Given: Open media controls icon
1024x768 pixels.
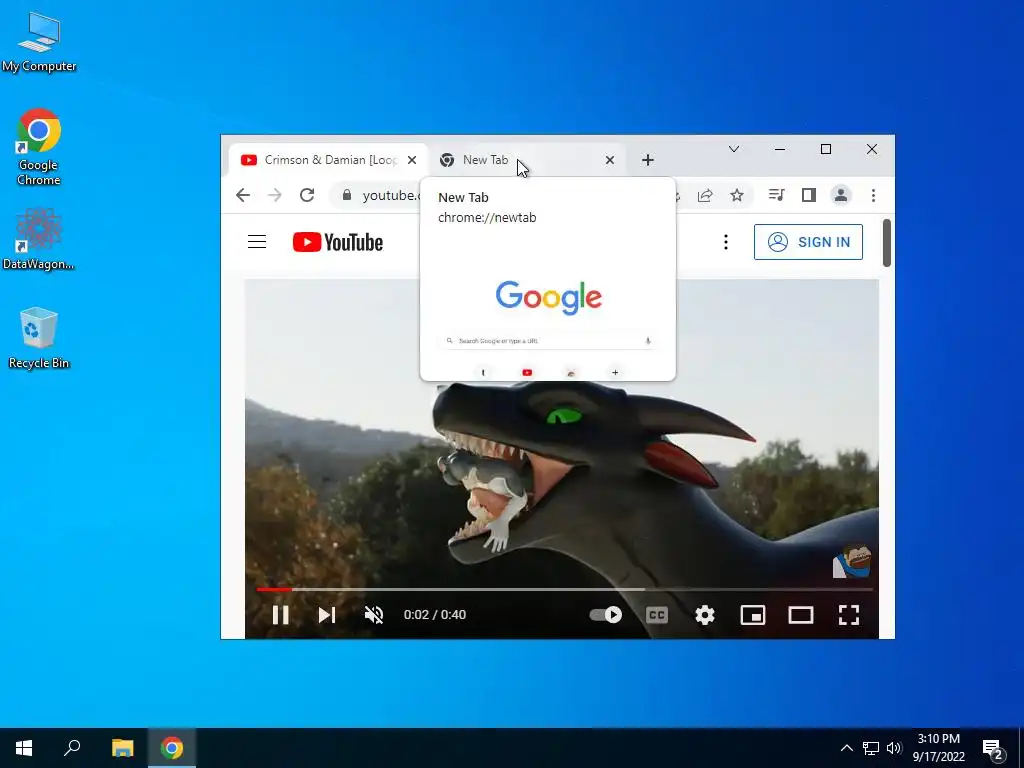Looking at the screenshot, I should tap(776, 195).
